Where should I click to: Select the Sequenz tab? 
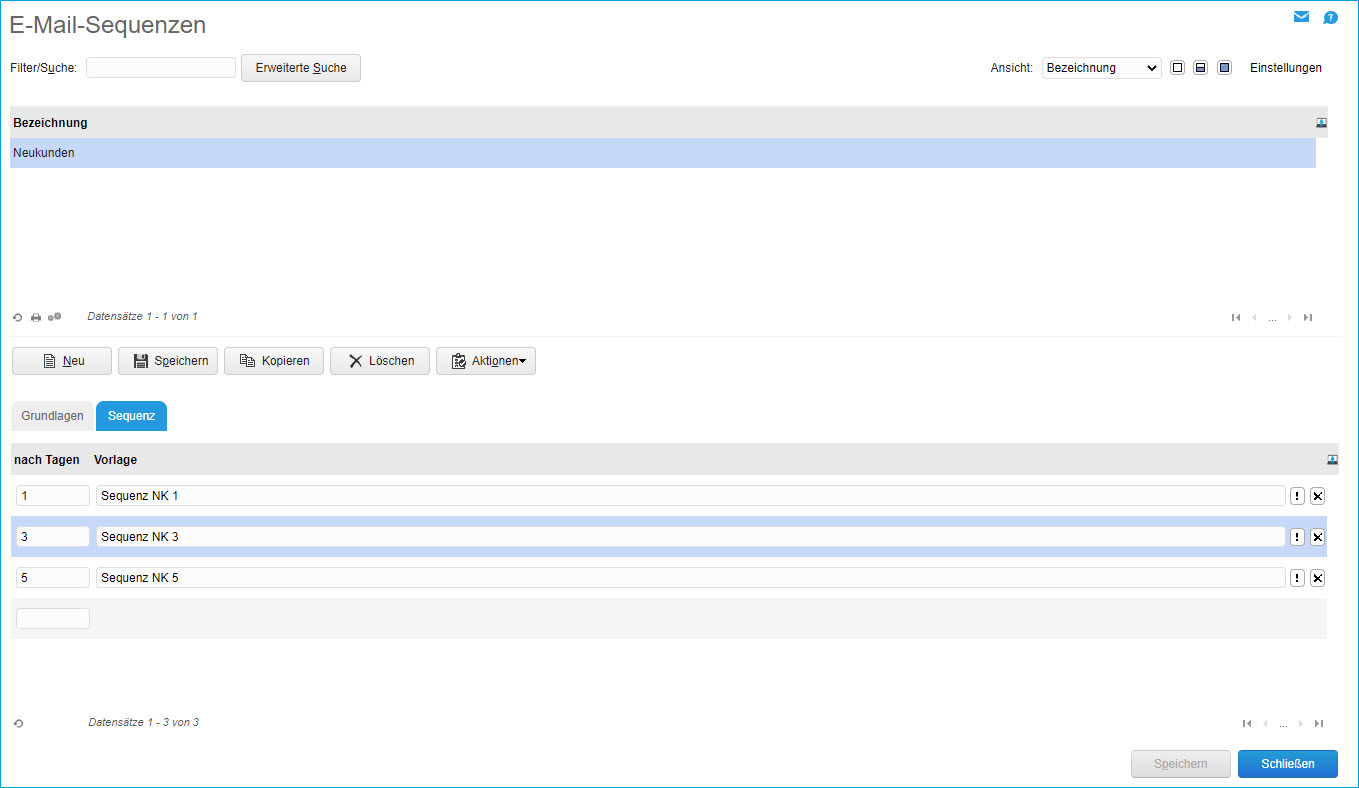coord(131,416)
